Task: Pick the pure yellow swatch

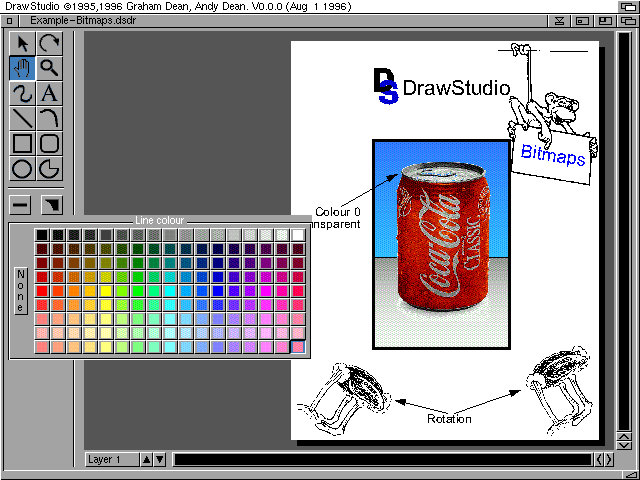Action: pyautogui.click(x=106, y=291)
